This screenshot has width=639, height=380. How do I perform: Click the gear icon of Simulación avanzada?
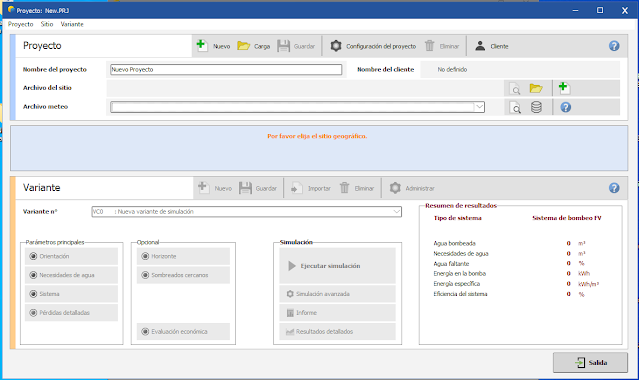pos(290,294)
